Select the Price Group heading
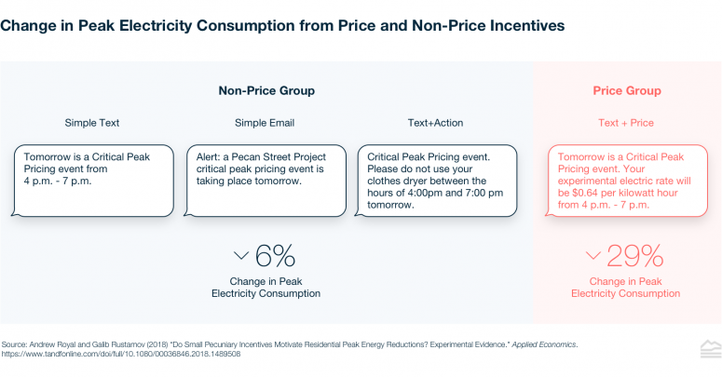 coord(627,91)
